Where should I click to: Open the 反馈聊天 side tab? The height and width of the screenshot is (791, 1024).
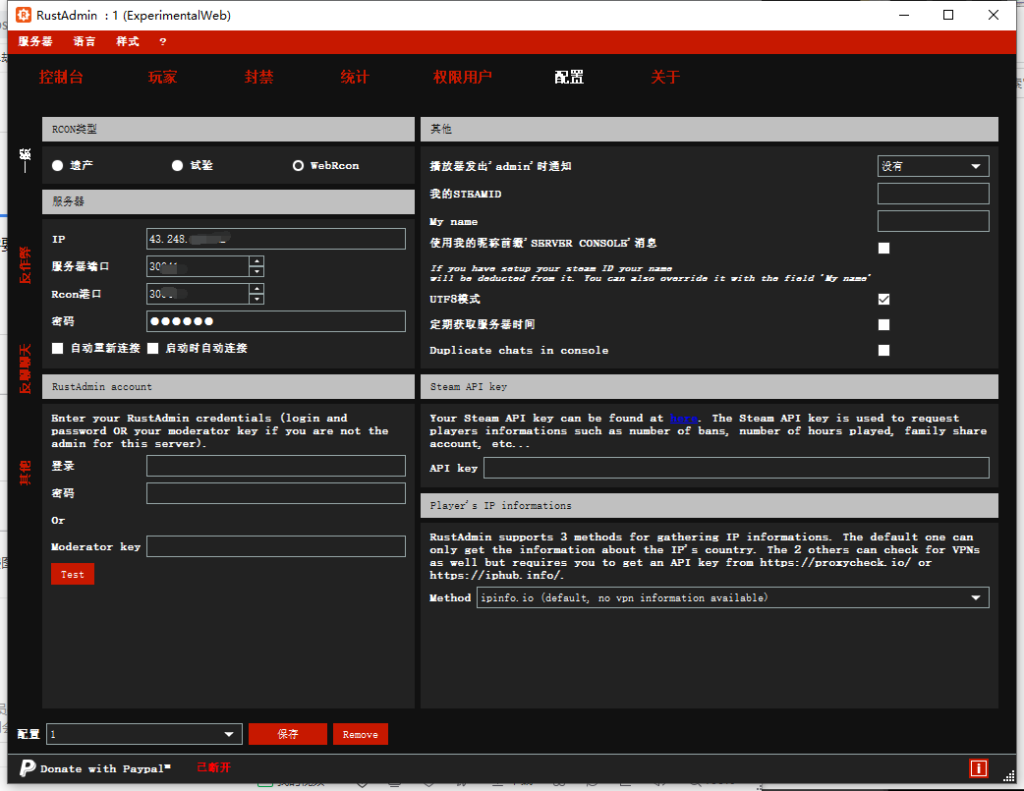point(25,368)
